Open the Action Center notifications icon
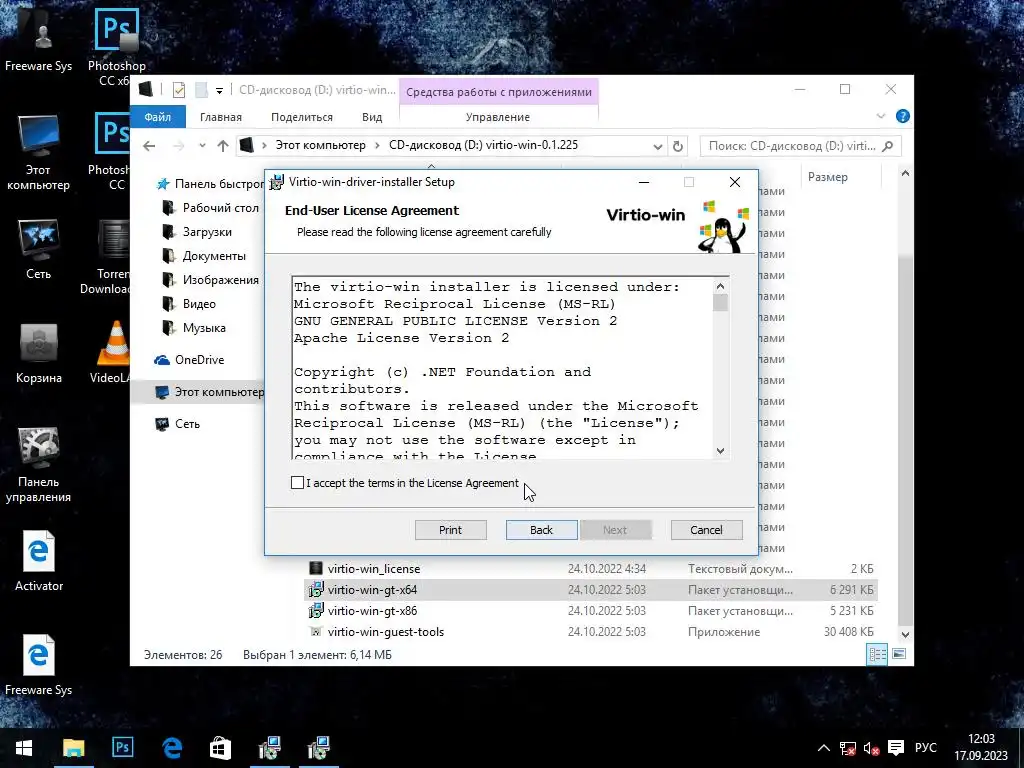This screenshot has width=1024, height=768. tap(896, 748)
